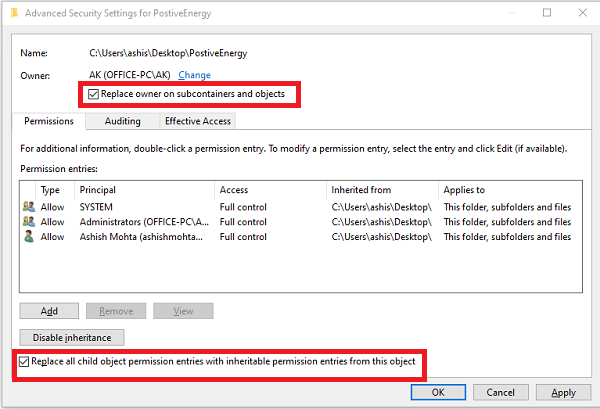The width and height of the screenshot is (600, 409).
Task: Open the Auditing tab
Action: click(123, 121)
